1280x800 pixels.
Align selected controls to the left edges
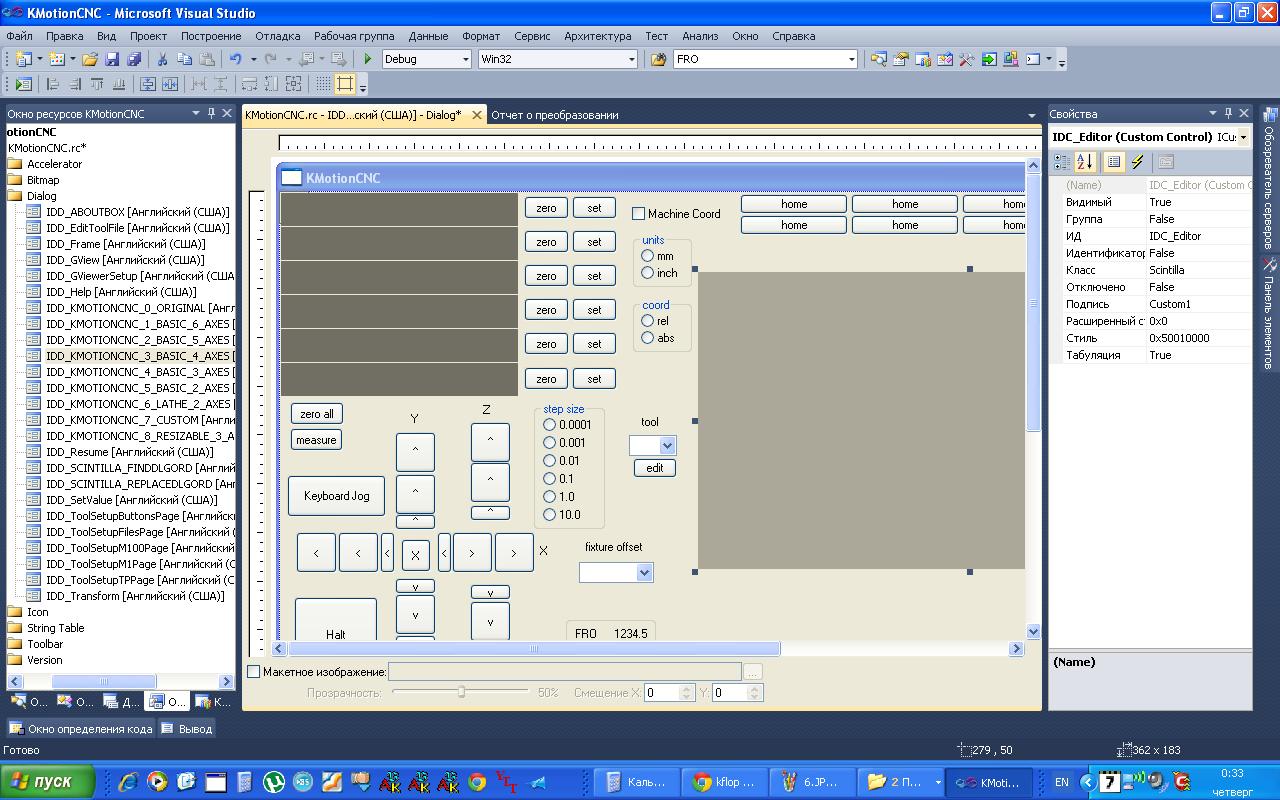pos(53,84)
